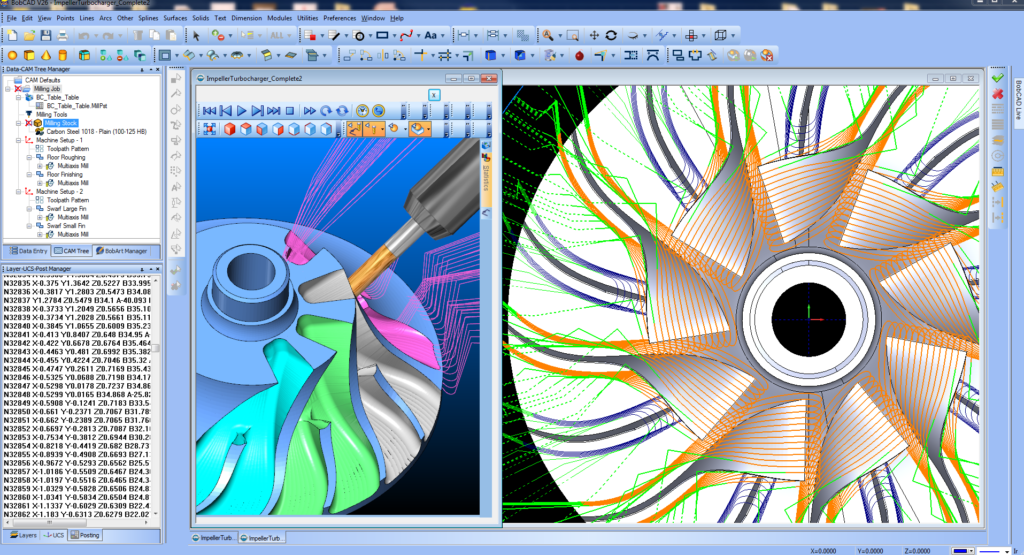The image size is (1024, 555).
Task: Click the green checkmark OK icon
Action: (997, 78)
